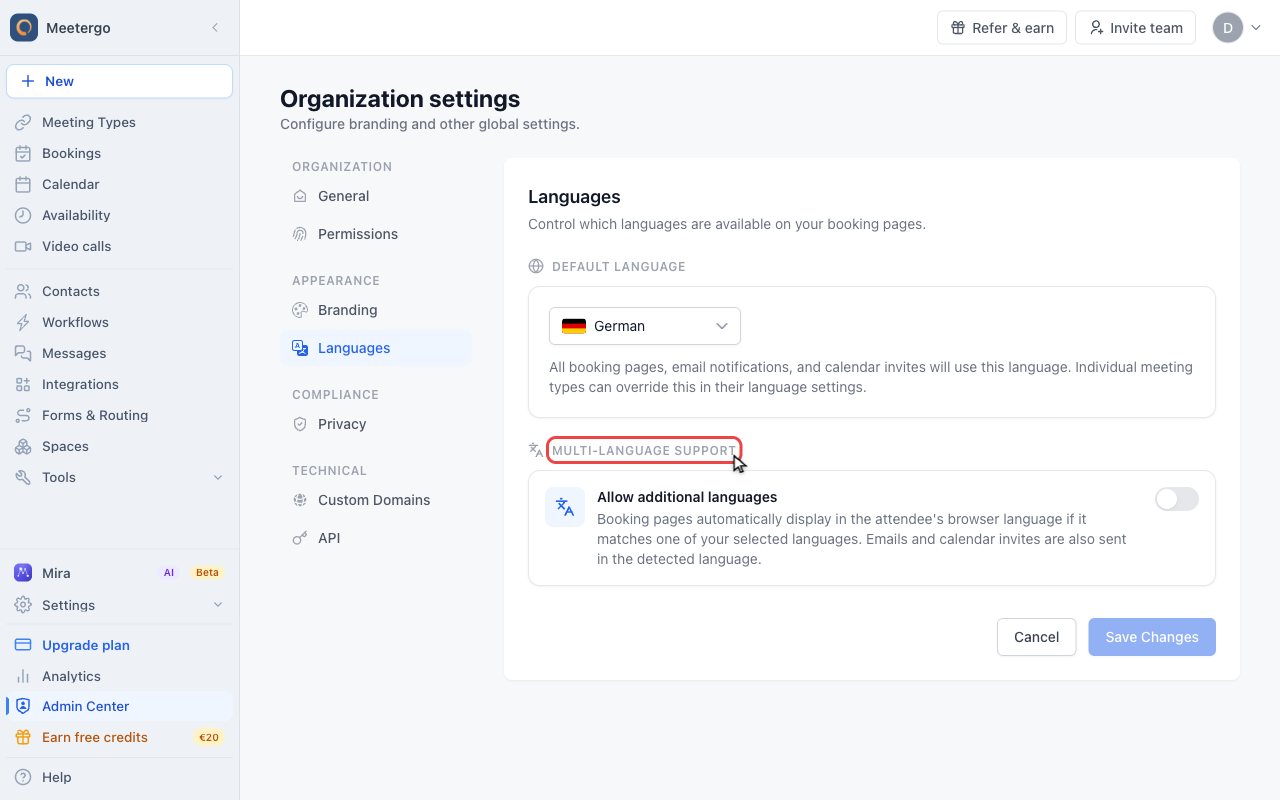
Task: Open the Permissions settings section
Action: 376,234
